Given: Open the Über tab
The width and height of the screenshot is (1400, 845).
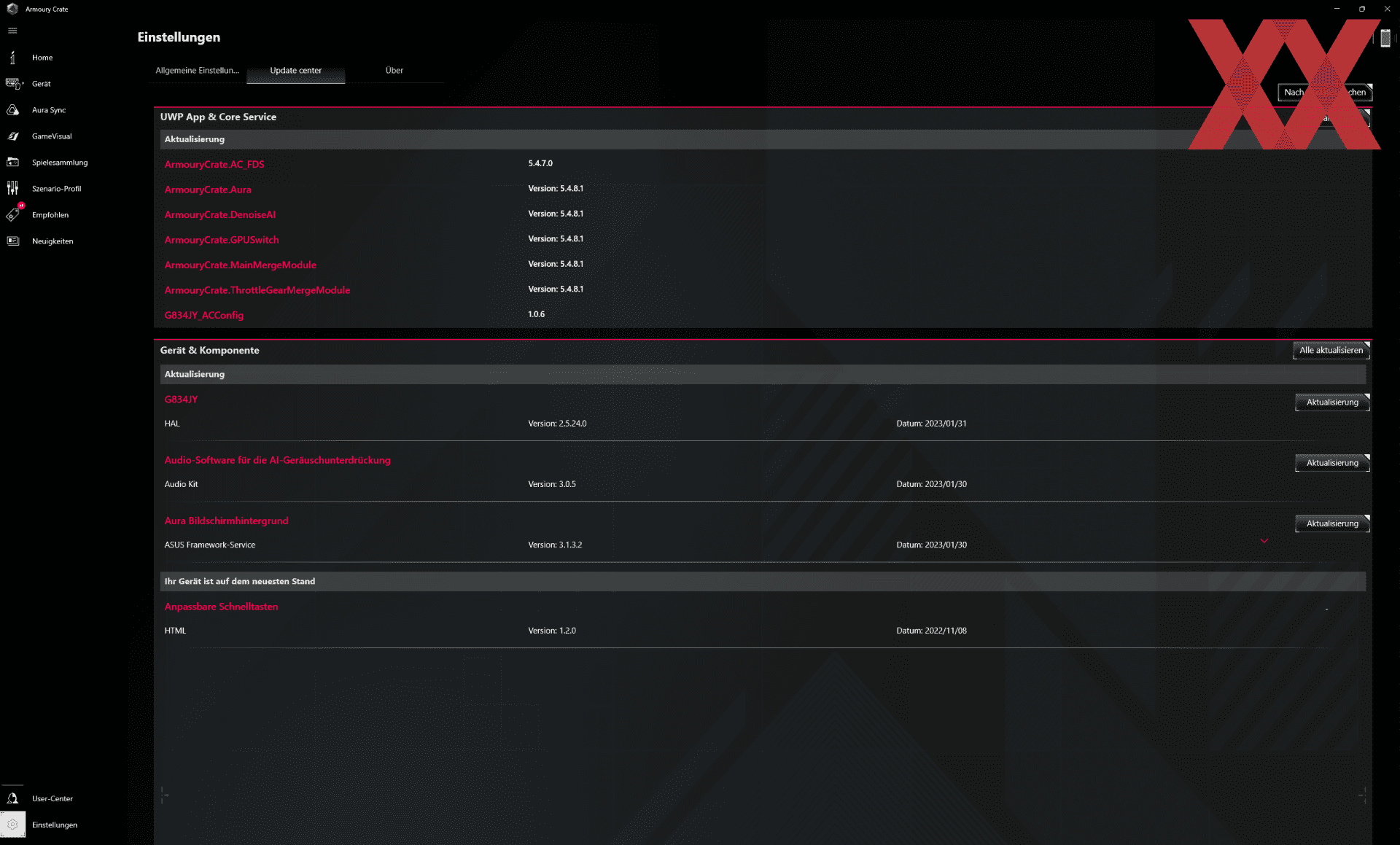Looking at the screenshot, I should point(394,71).
